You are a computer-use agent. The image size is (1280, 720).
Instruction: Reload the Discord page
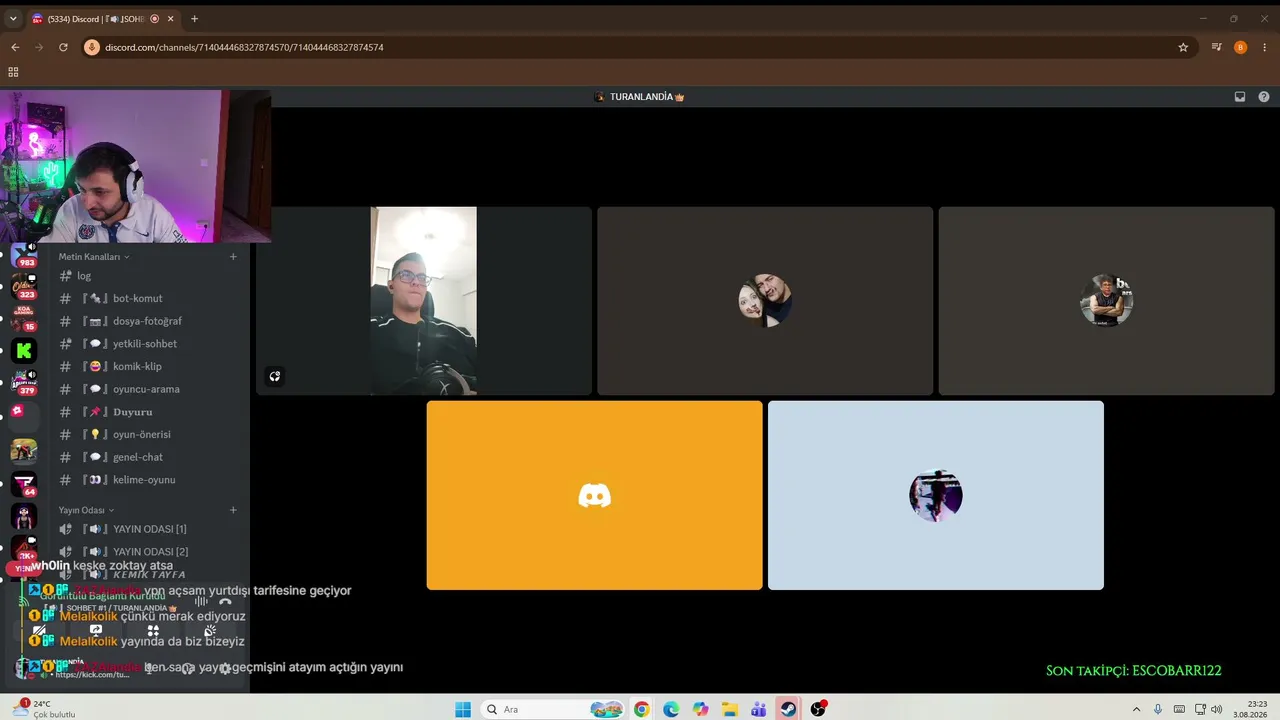(63, 47)
